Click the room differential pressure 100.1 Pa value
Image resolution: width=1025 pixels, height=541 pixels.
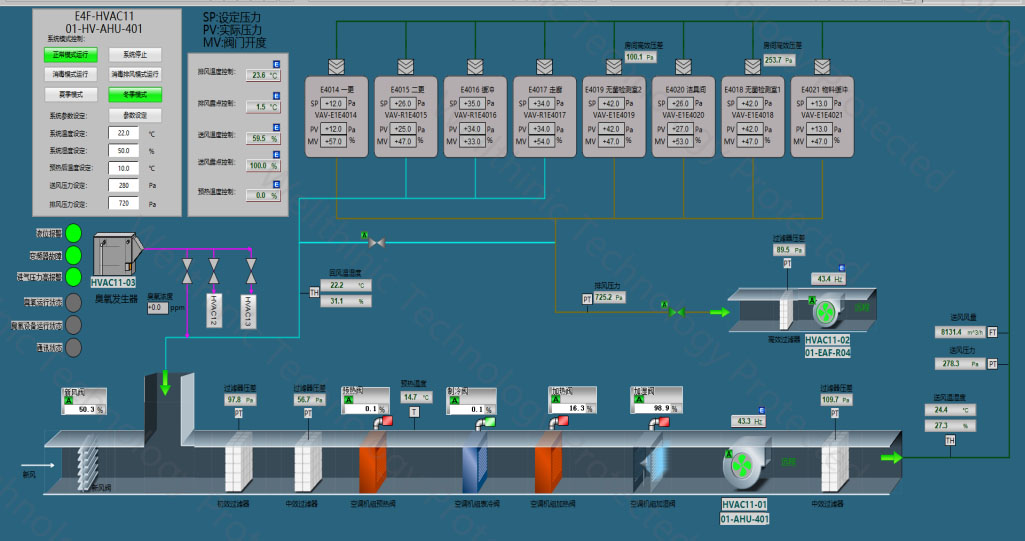click(640, 57)
